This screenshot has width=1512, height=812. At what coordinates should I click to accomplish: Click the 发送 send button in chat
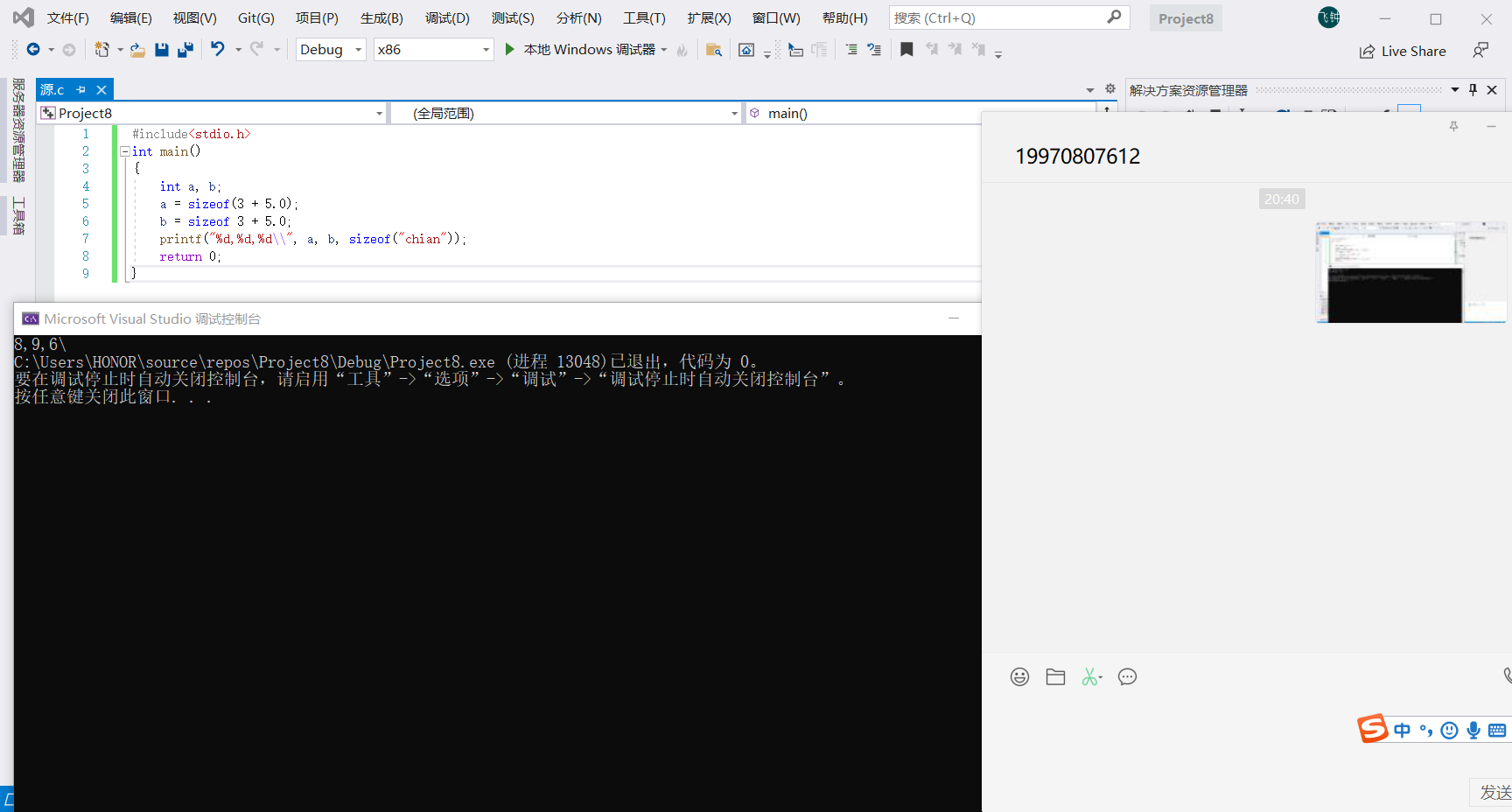pyautogui.click(x=1493, y=792)
